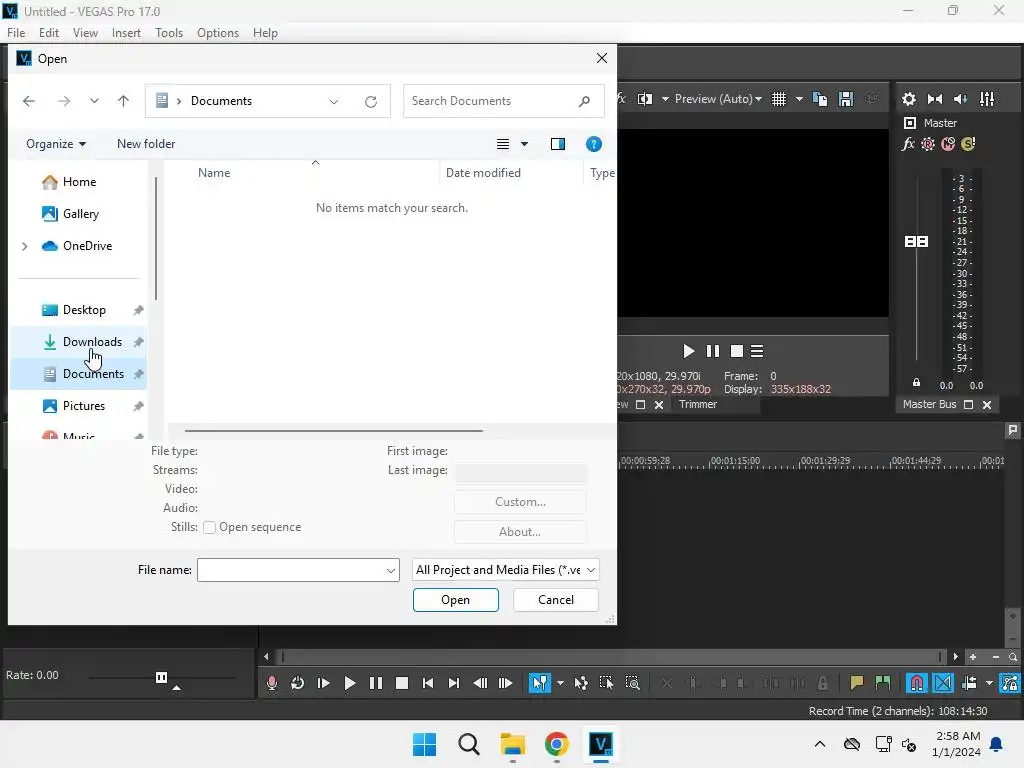Insert a marker with the yellow flag icon
This screenshot has height=768, width=1024.
(856, 683)
